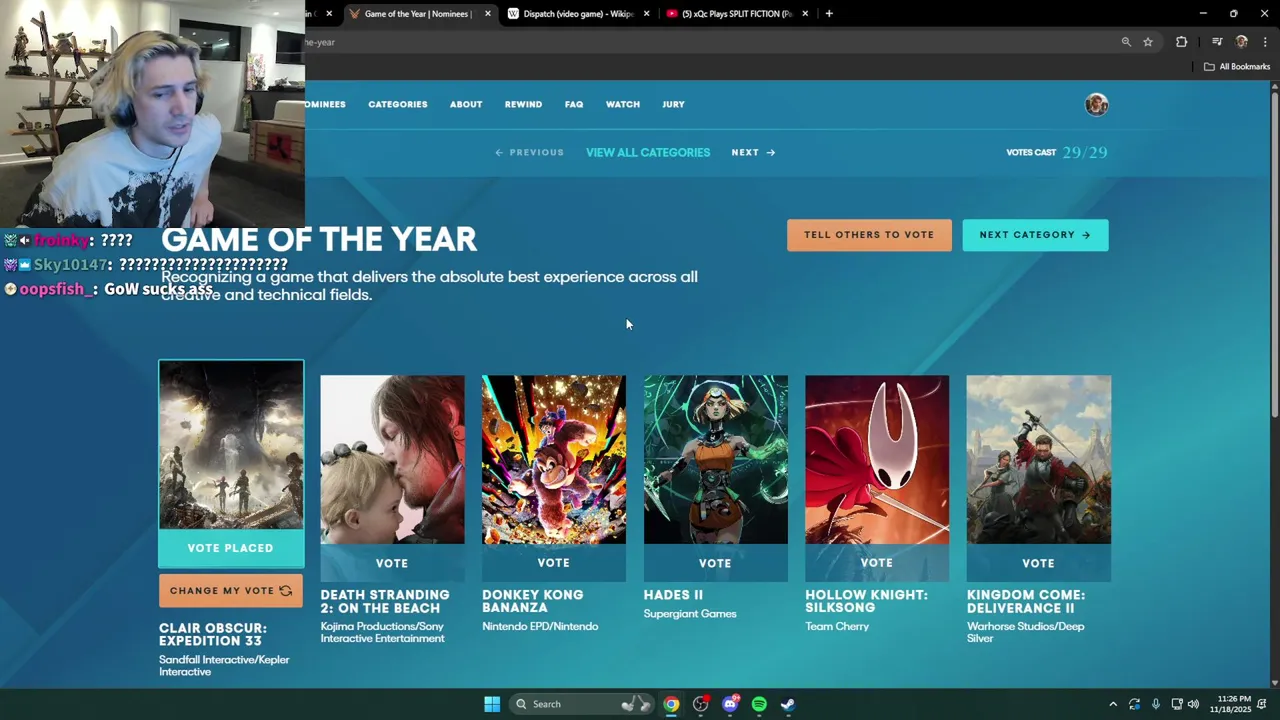This screenshot has width=1280, height=720.
Task: Click the microphone tray icon
Action: [x=1155, y=704]
